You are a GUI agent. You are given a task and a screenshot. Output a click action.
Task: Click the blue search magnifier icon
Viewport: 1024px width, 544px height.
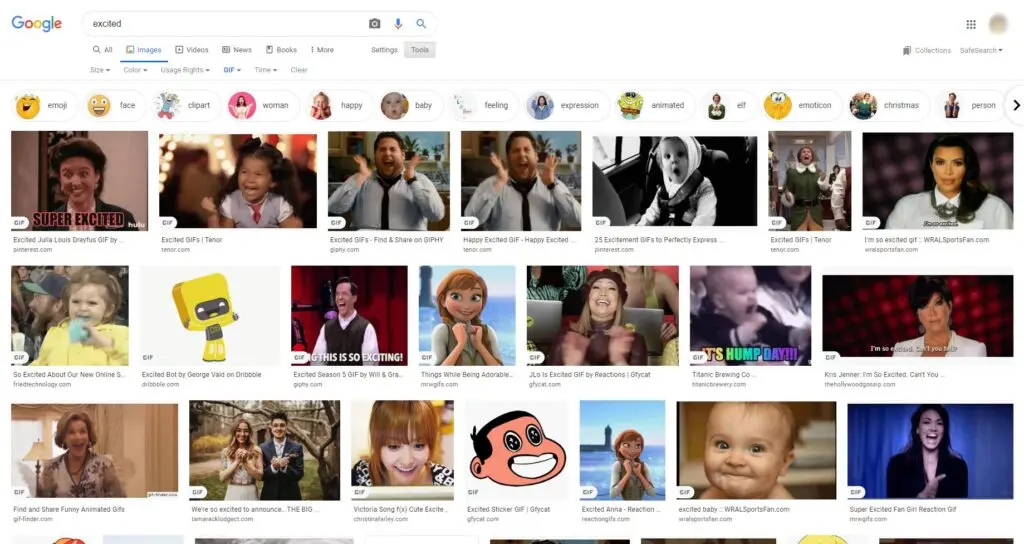pos(421,23)
